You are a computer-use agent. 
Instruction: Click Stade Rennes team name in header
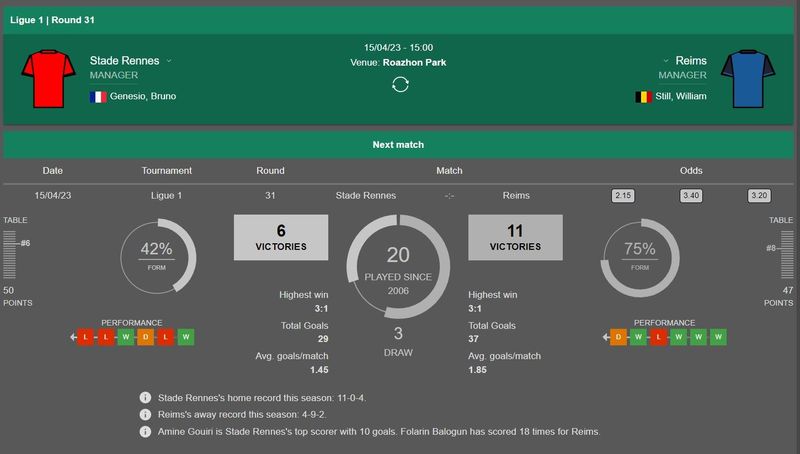(x=124, y=61)
